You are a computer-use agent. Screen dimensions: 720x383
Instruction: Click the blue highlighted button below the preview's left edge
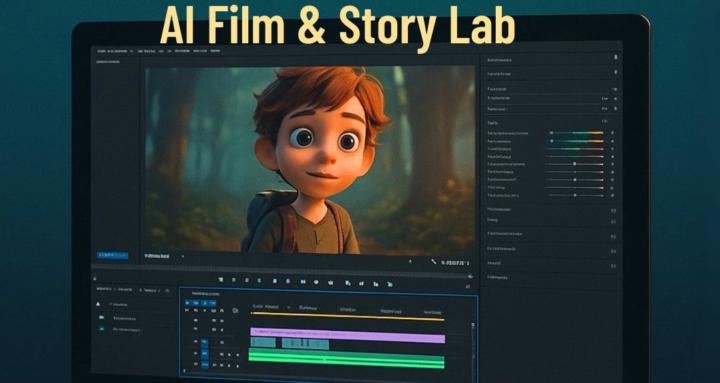tap(112, 255)
